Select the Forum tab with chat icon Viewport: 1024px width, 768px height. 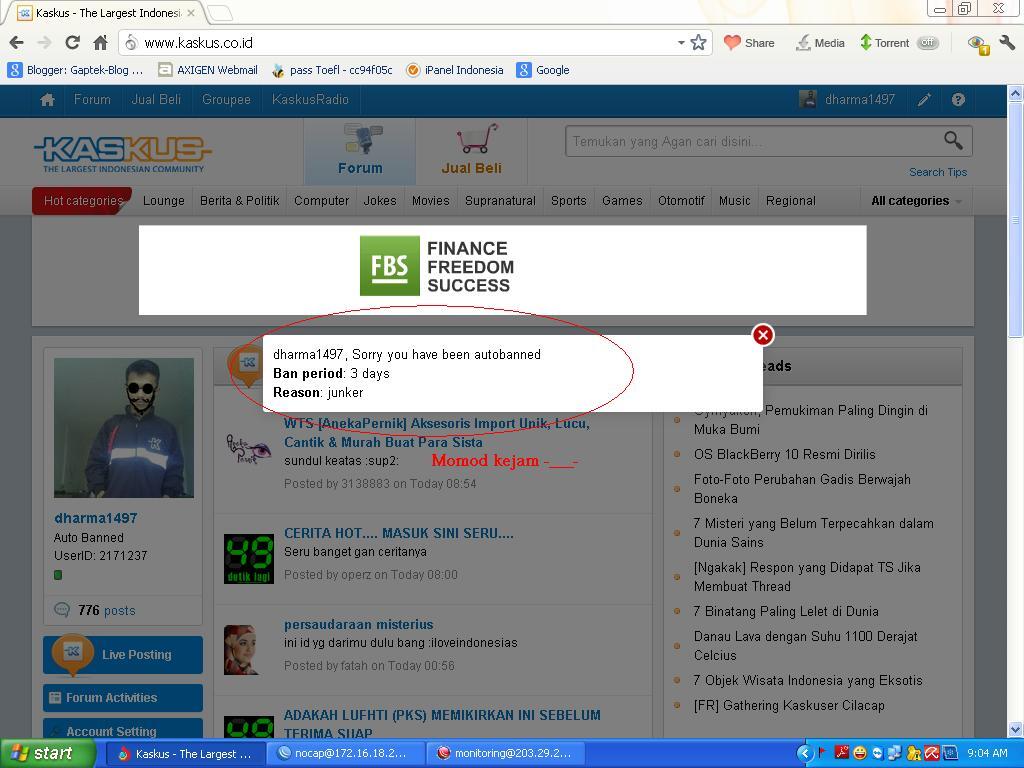pyautogui.click(x=360, y=152)
